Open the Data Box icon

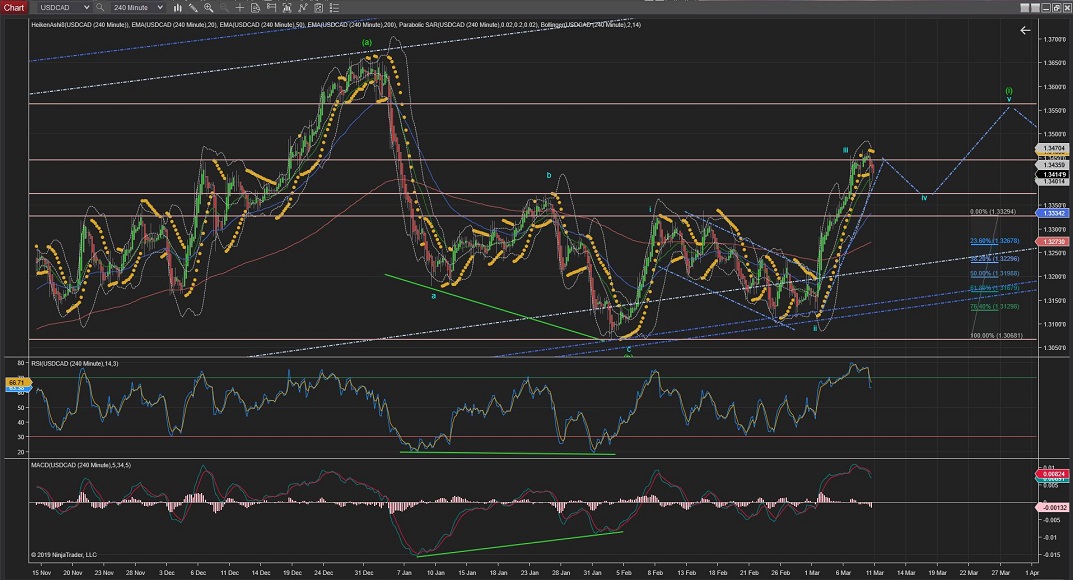pos(318,8)
